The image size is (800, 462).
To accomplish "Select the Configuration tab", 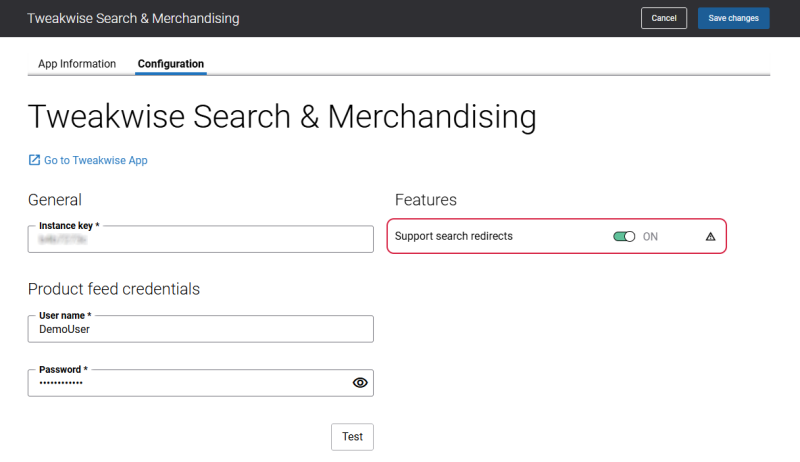I will 171,64.
